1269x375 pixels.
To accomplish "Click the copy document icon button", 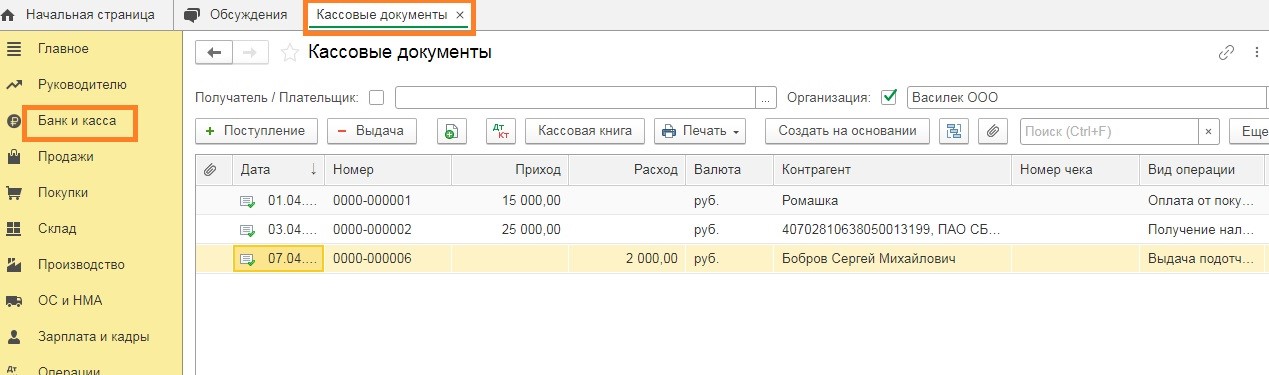I will point(452,131).
